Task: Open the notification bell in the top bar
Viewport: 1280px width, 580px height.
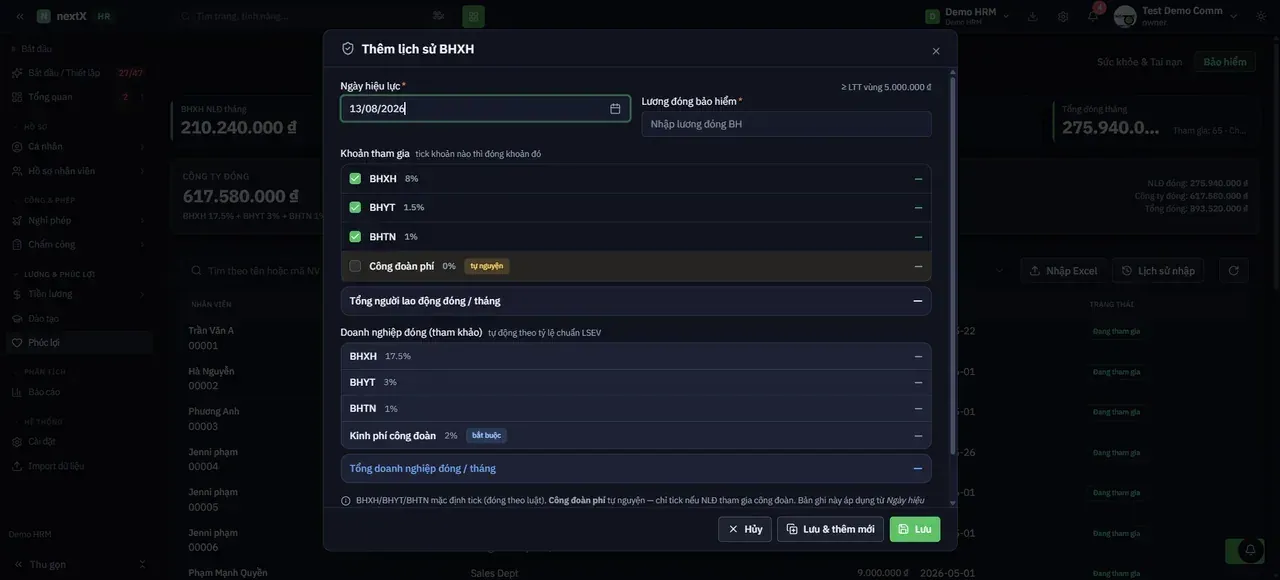Action: coord(1093,16)
